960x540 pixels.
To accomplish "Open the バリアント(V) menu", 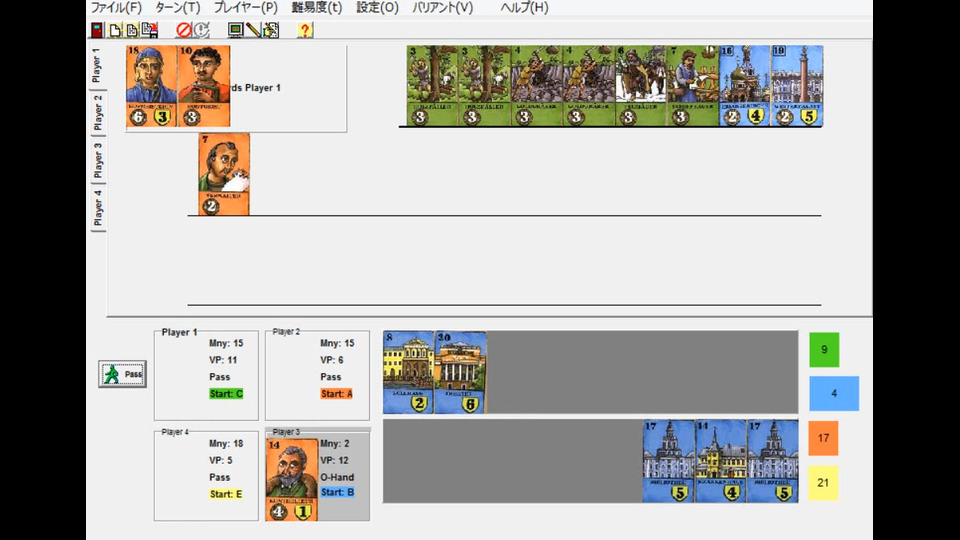I will point(443,7).
